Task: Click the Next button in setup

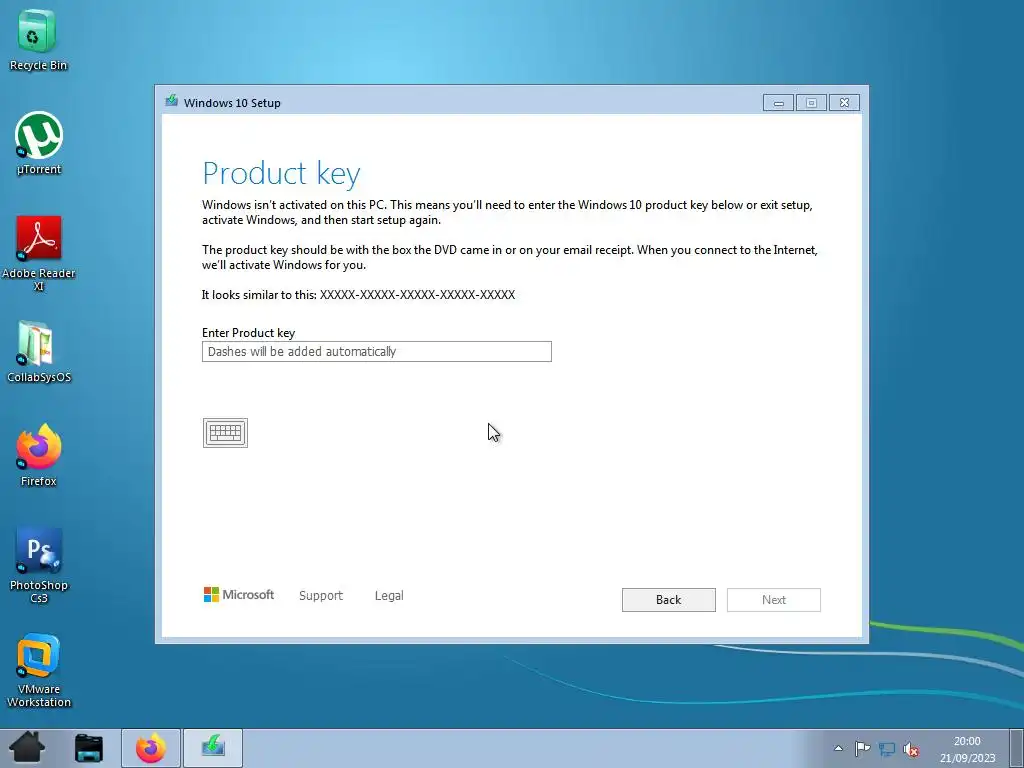Action: [774, 600]
